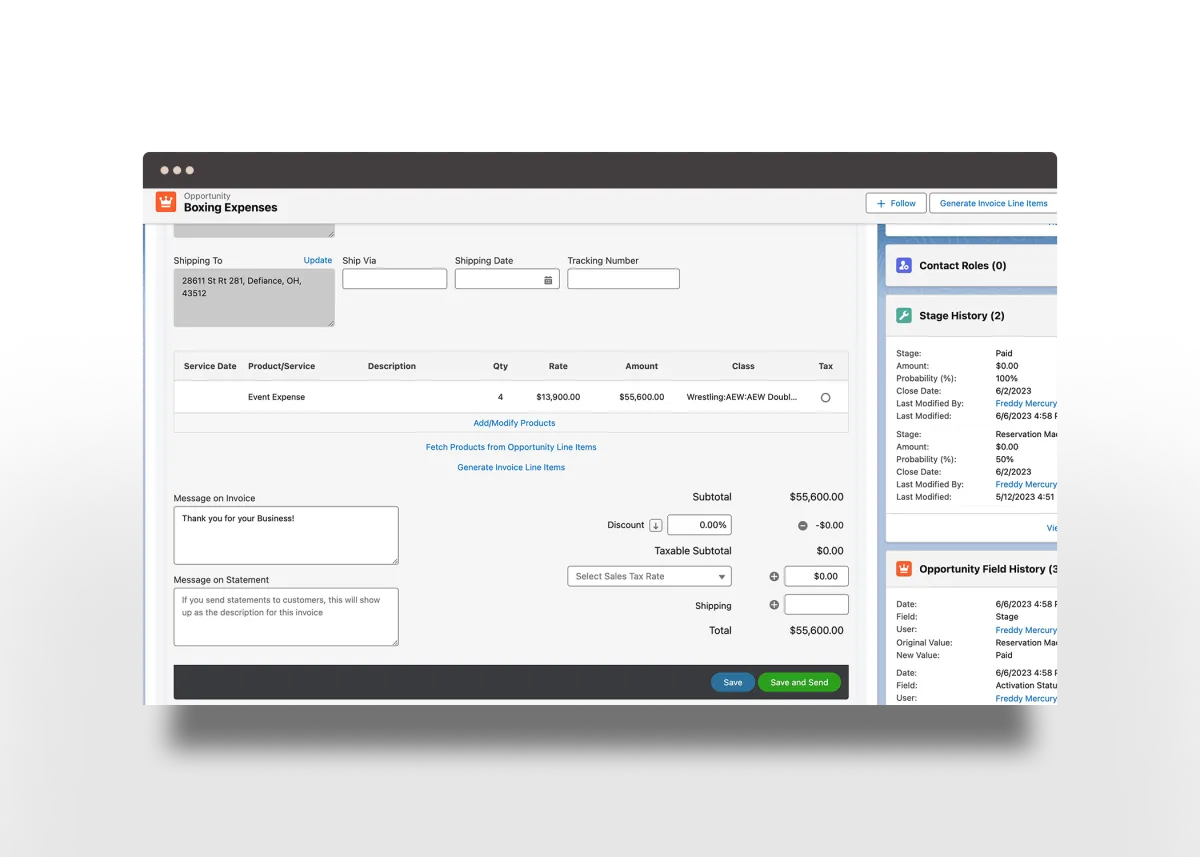Click Fetch Products from Opportunity Line Items
This screenshot has width=1200, height=857.
click(x=511, y=447)
